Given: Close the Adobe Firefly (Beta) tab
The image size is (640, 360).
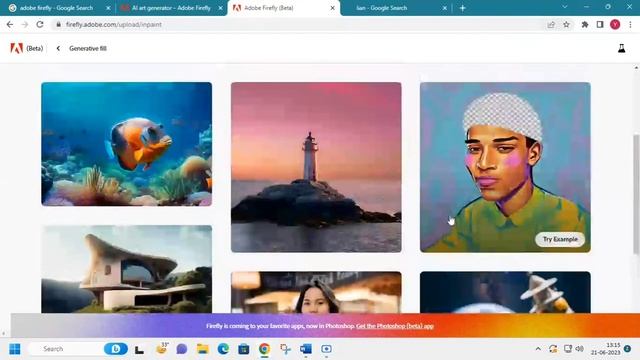Looking at the screenshot, I should pos(332,8).
